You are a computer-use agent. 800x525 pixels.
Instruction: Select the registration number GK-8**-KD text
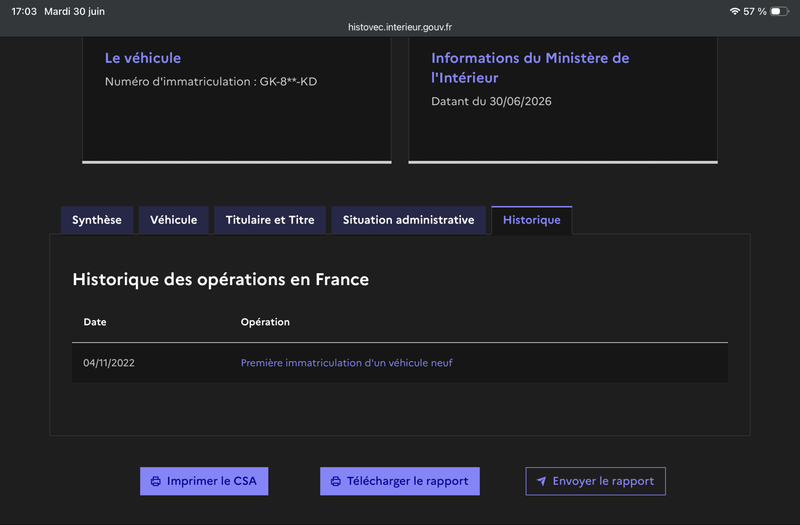pyautogui.click(x=288, y=82)
